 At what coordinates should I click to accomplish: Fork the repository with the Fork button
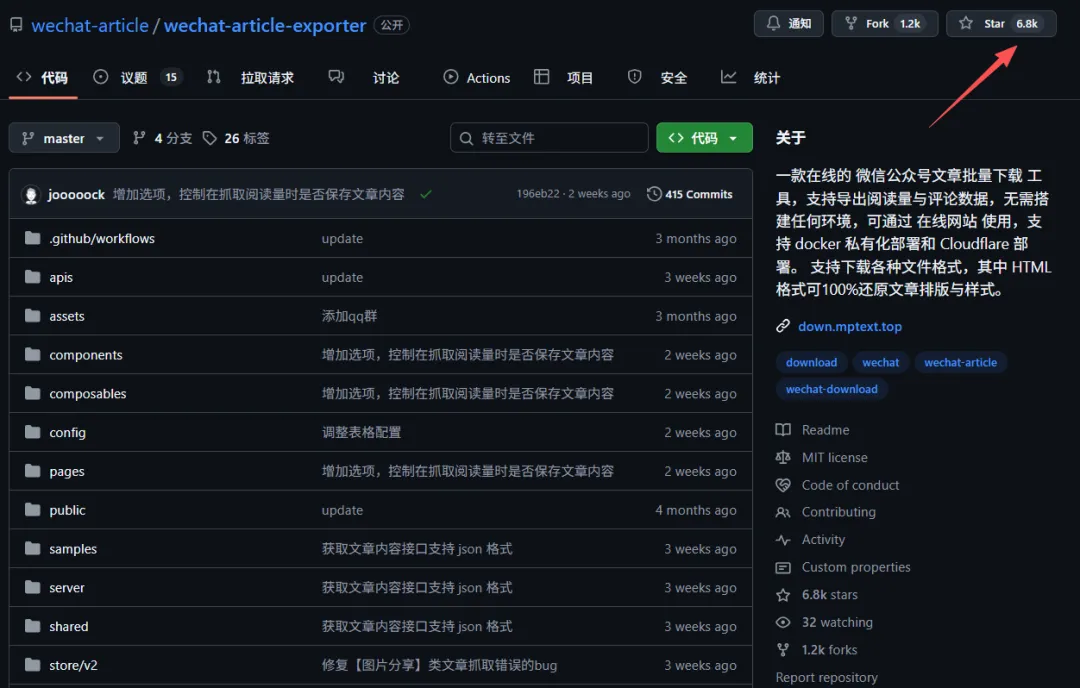pyautogui.click(x=884, y=23)
